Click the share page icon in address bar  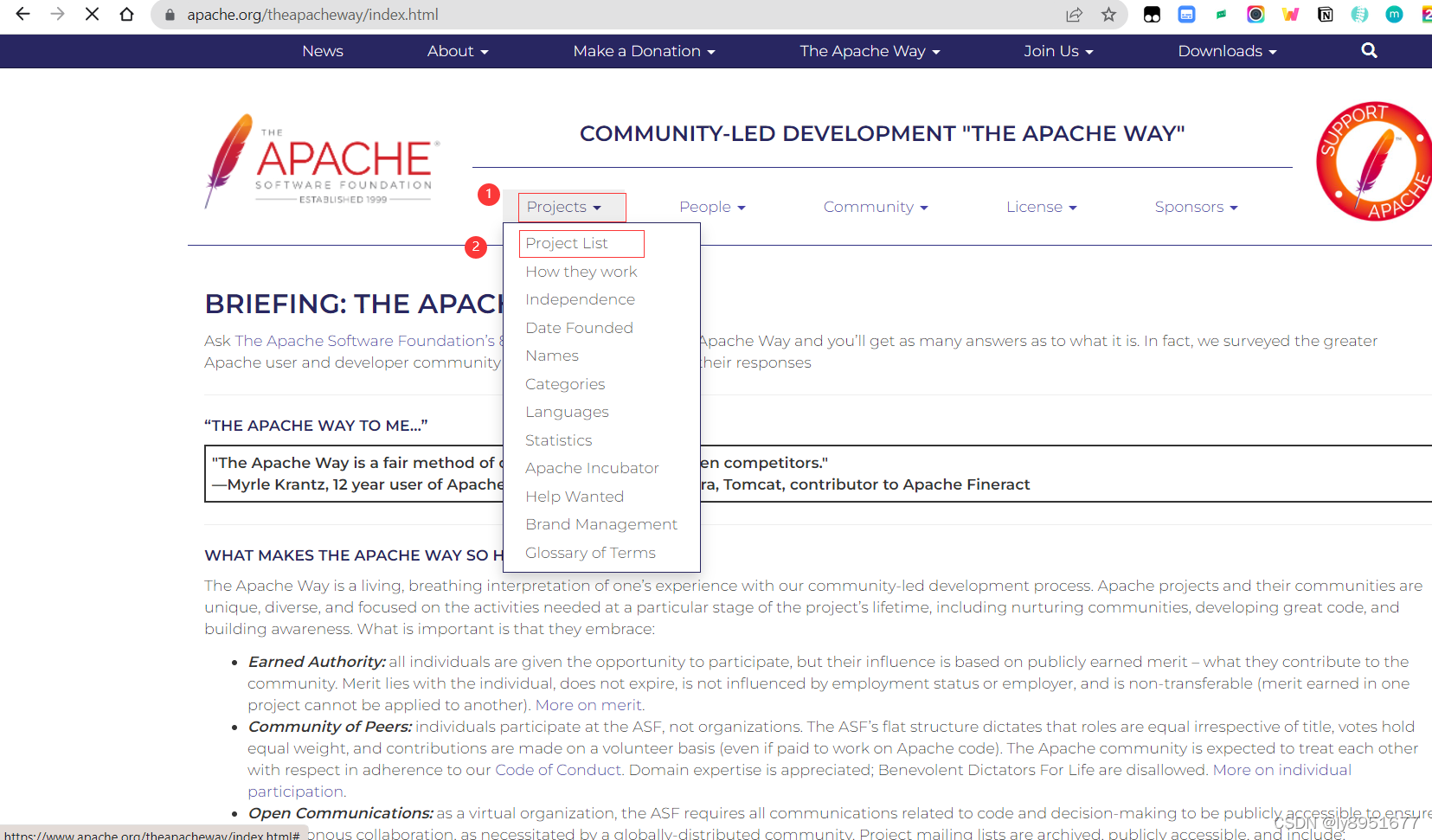pos(1074,14)
